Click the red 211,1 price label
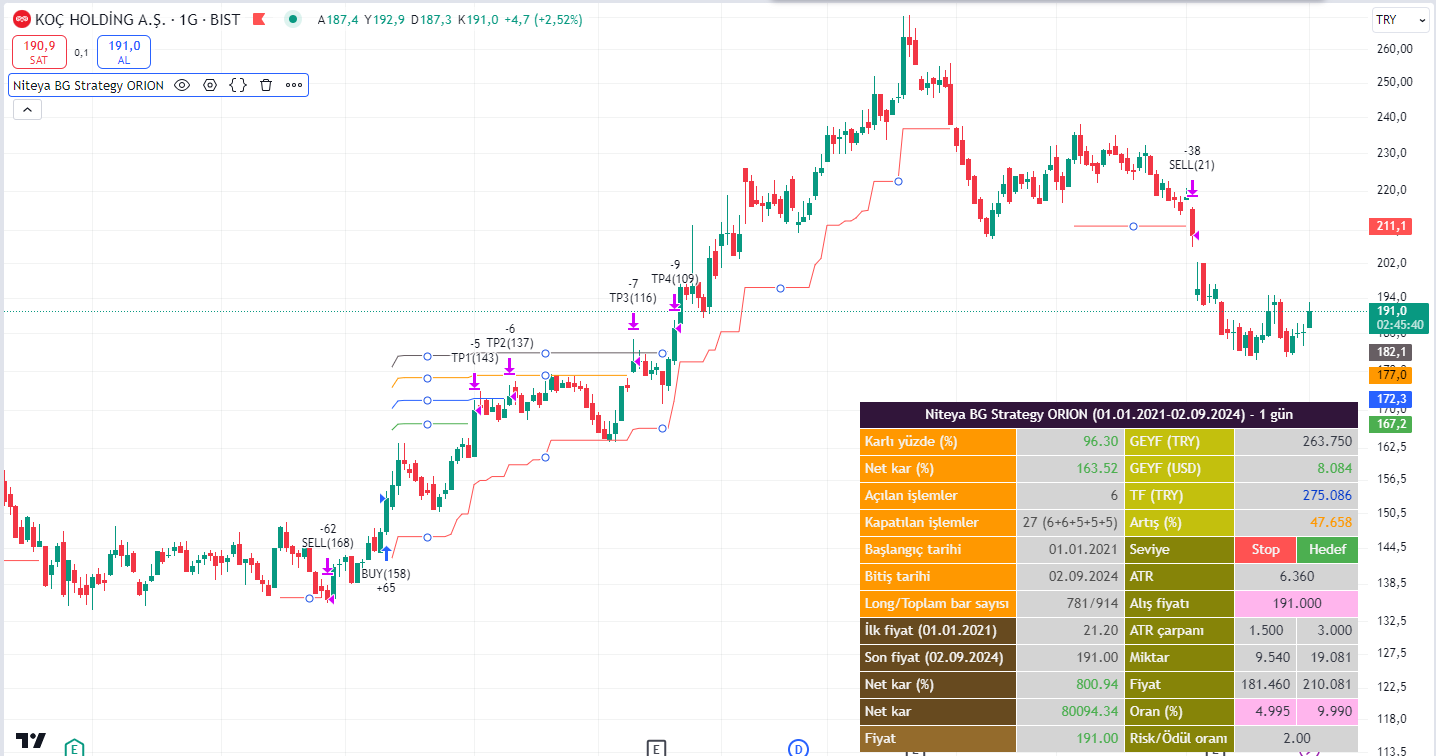The height and width of the screenshot is (756, 1436). pos(1389,226)
